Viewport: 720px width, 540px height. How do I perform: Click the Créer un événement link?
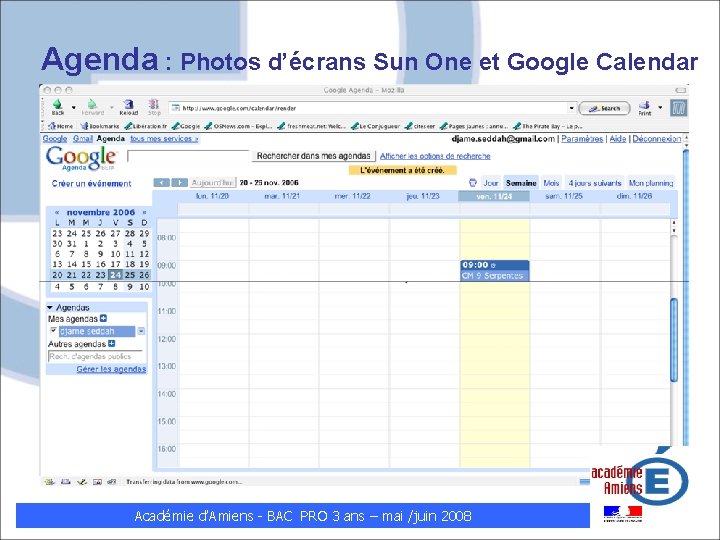[91, 184]
